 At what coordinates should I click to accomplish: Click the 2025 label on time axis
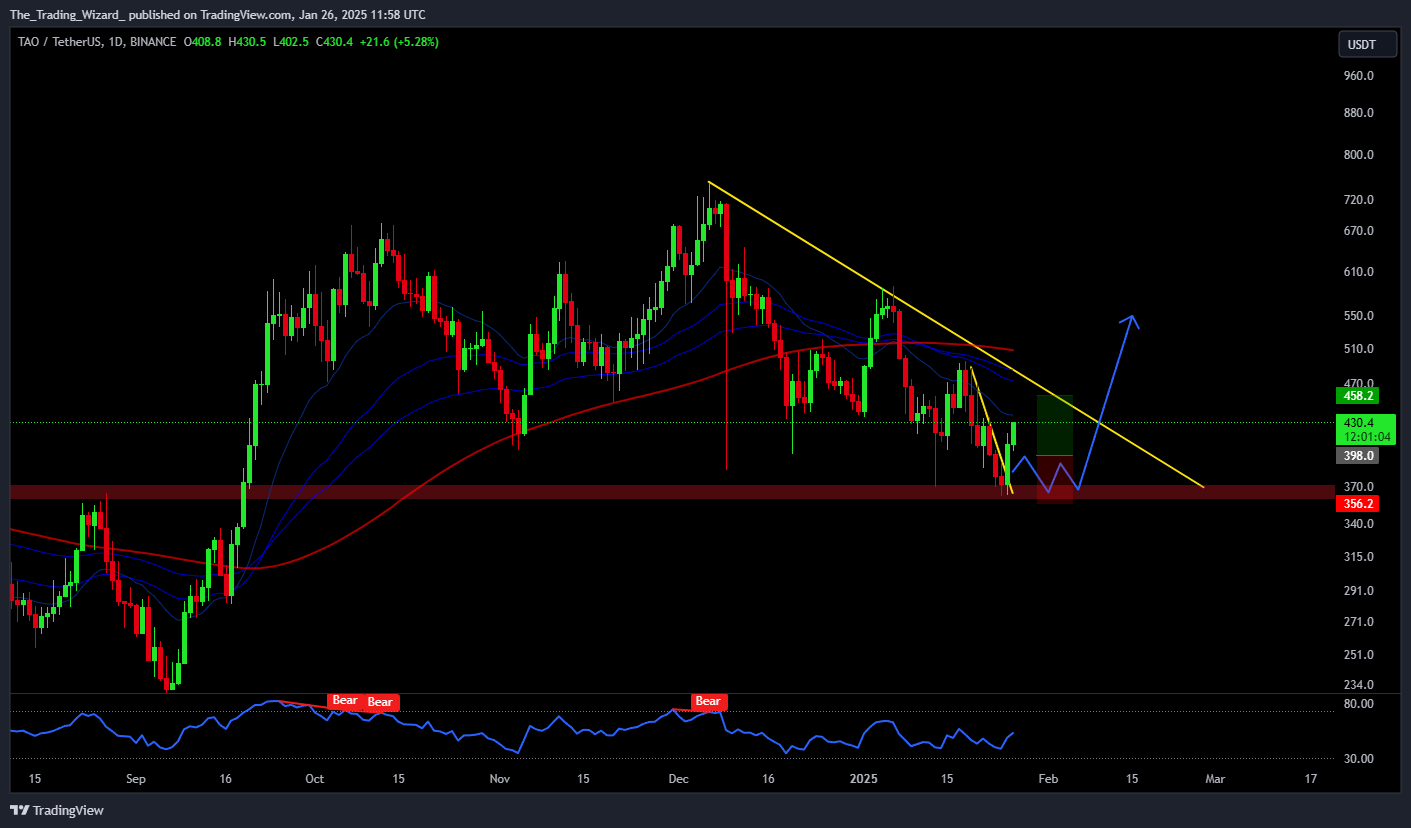coord(863,778)
